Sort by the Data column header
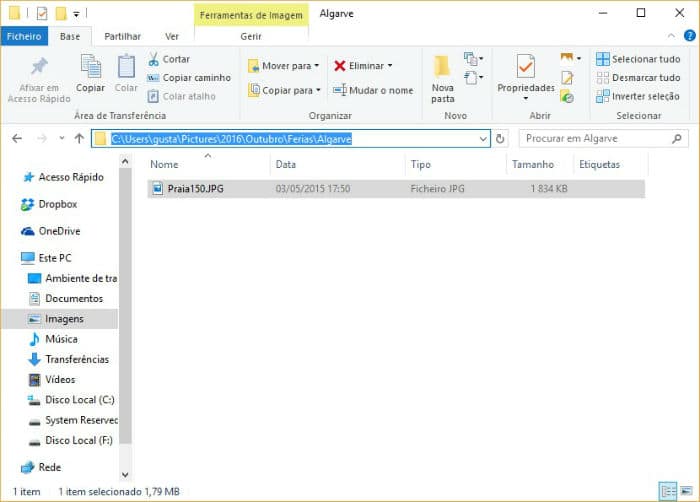The image size is (700, 502). coord(338,164)
